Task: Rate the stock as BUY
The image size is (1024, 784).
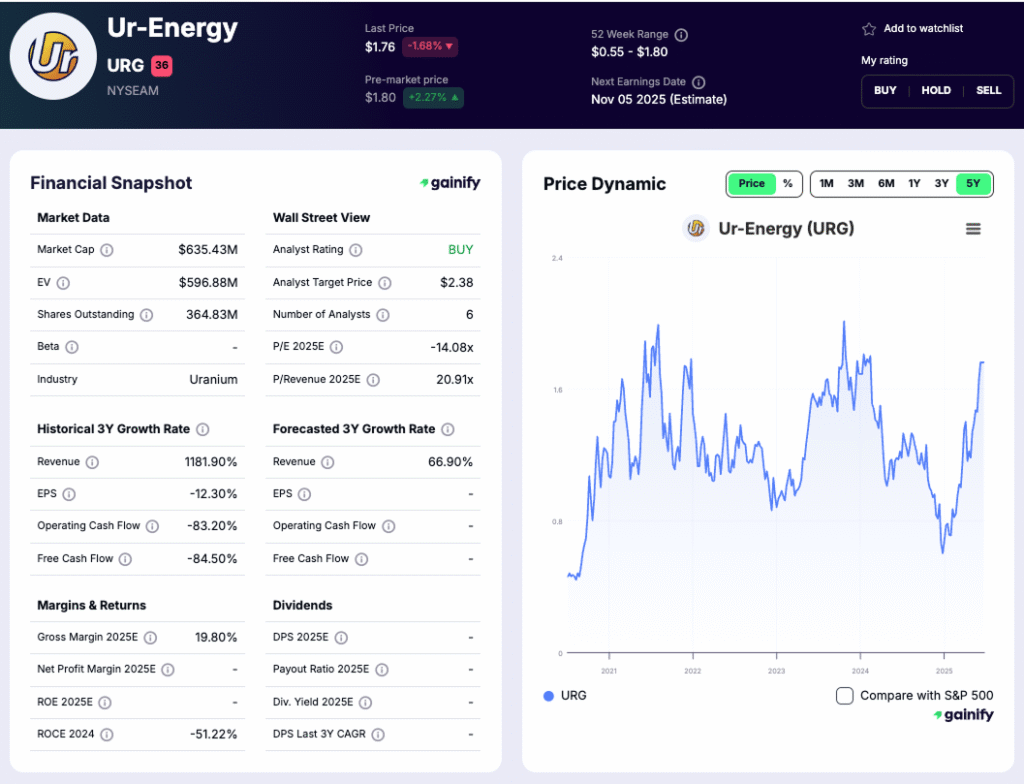Action: coord(885,91)
